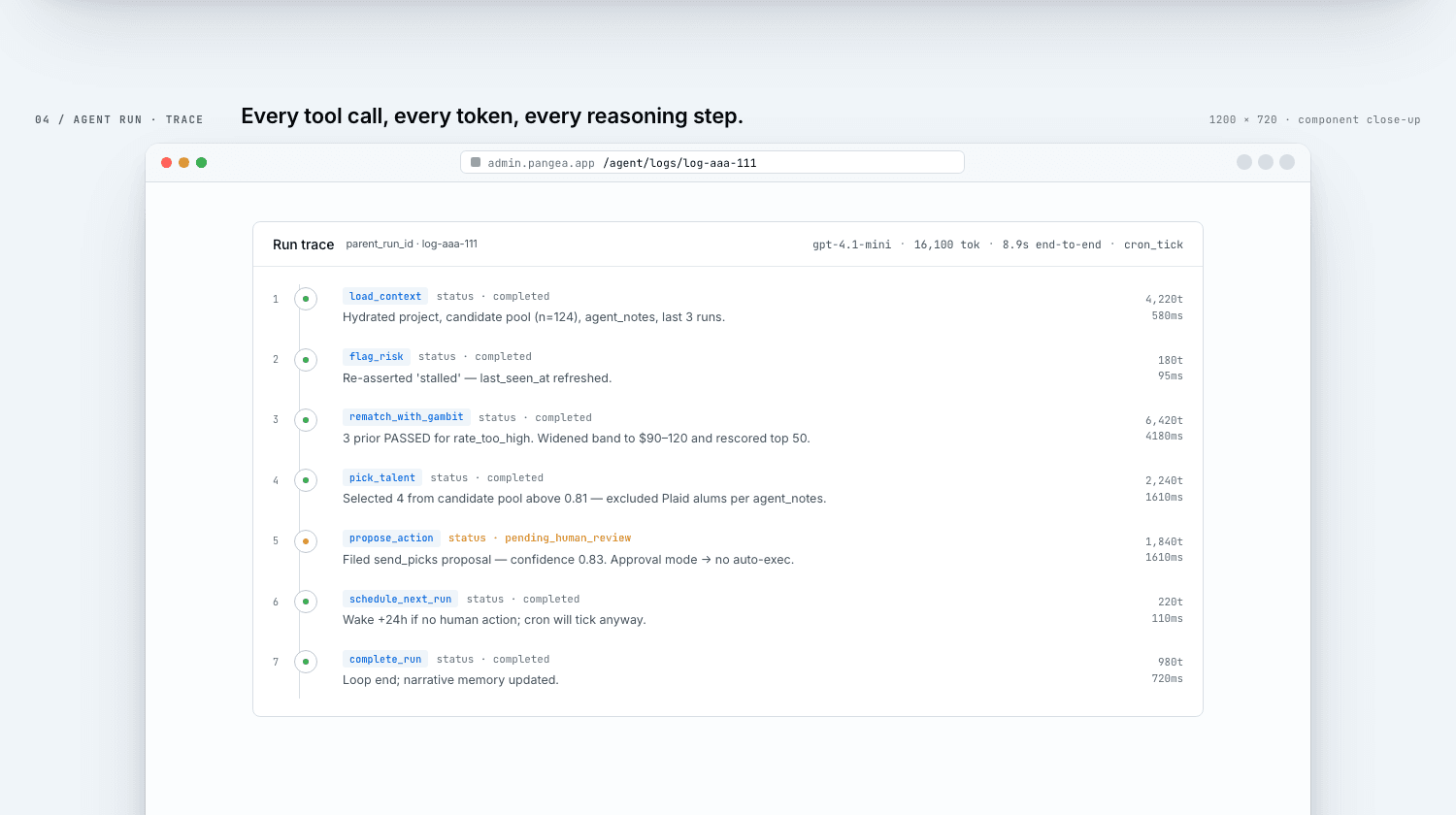The width and height of the screenshot is (1456, 815).
Task: Click 'Wake +24h if no human action' description
Action: (x=494, y=620)
